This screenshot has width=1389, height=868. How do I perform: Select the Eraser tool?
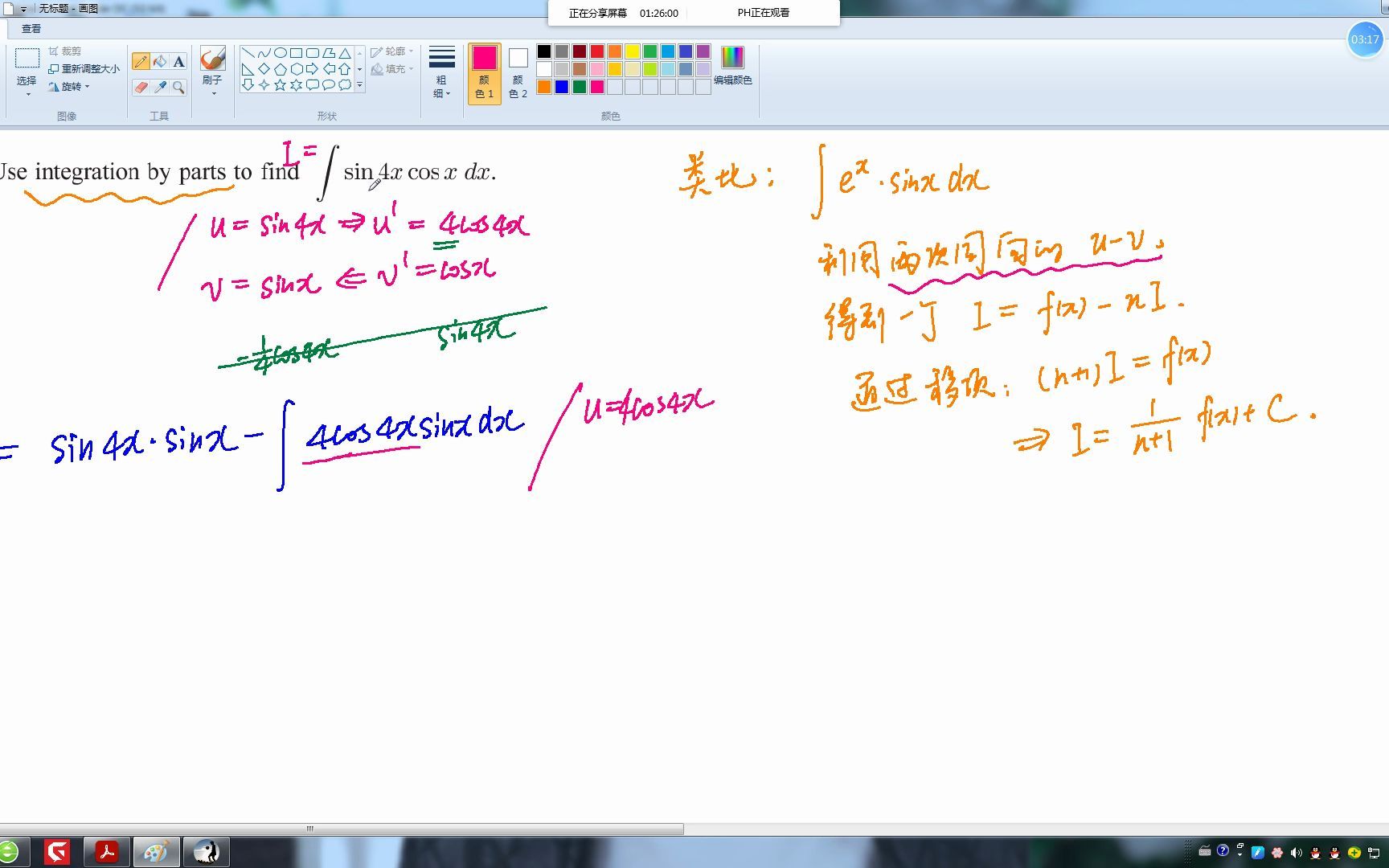[141, 87]
